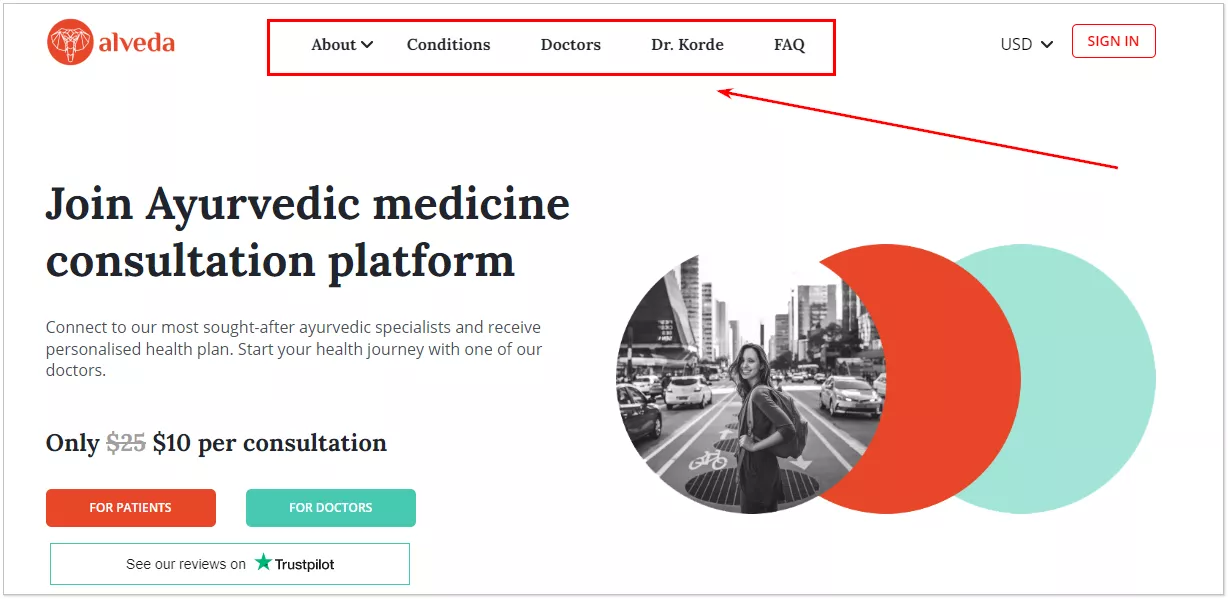The image size is (1228, 599).
Task: Go to the Conditions page
Action: [x=448, y=45]
